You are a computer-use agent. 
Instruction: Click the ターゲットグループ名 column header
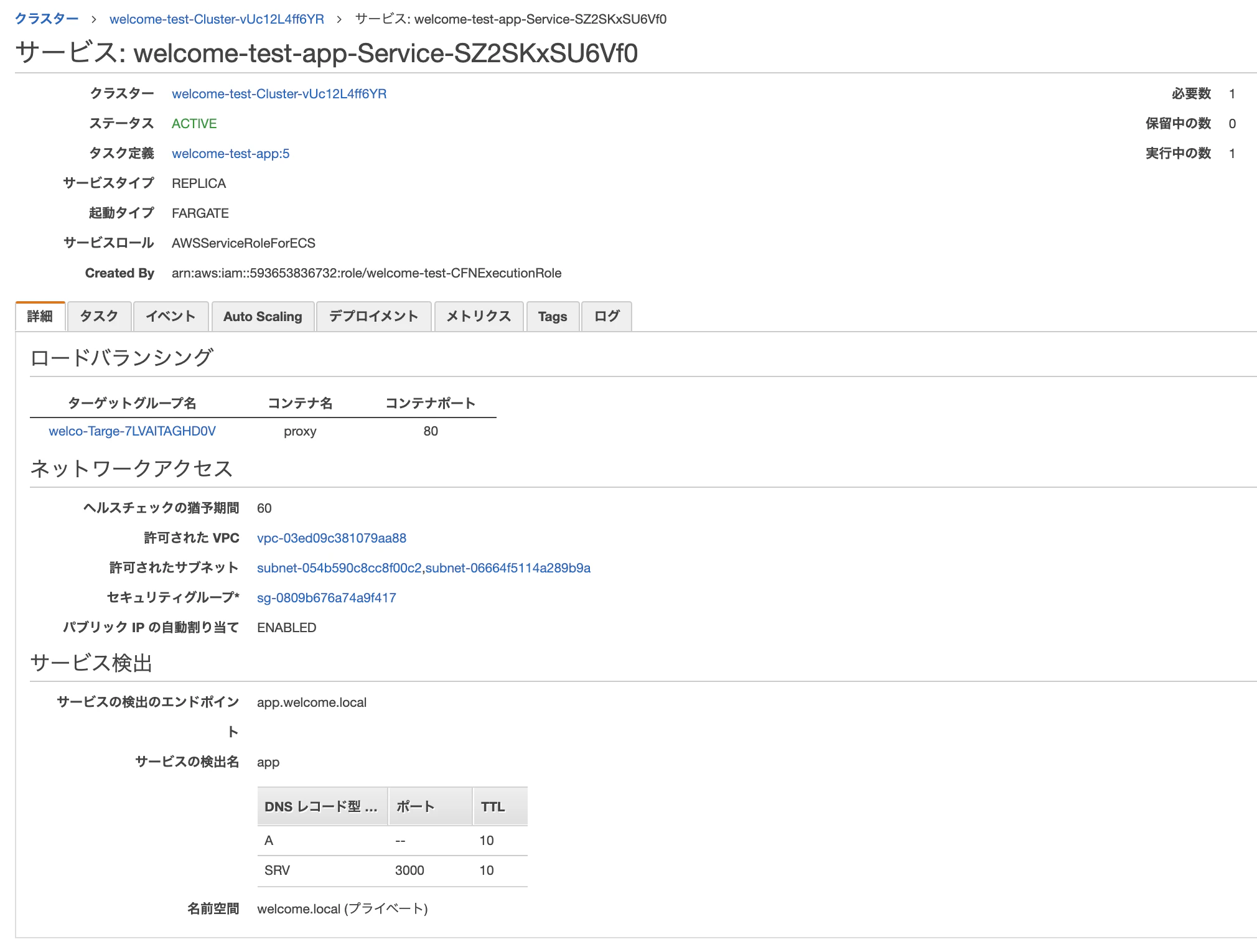click(132, 403)
